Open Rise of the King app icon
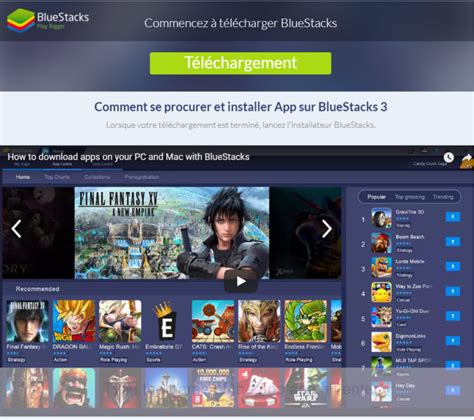Screen dimensions: 474x420 pos(259,321)
